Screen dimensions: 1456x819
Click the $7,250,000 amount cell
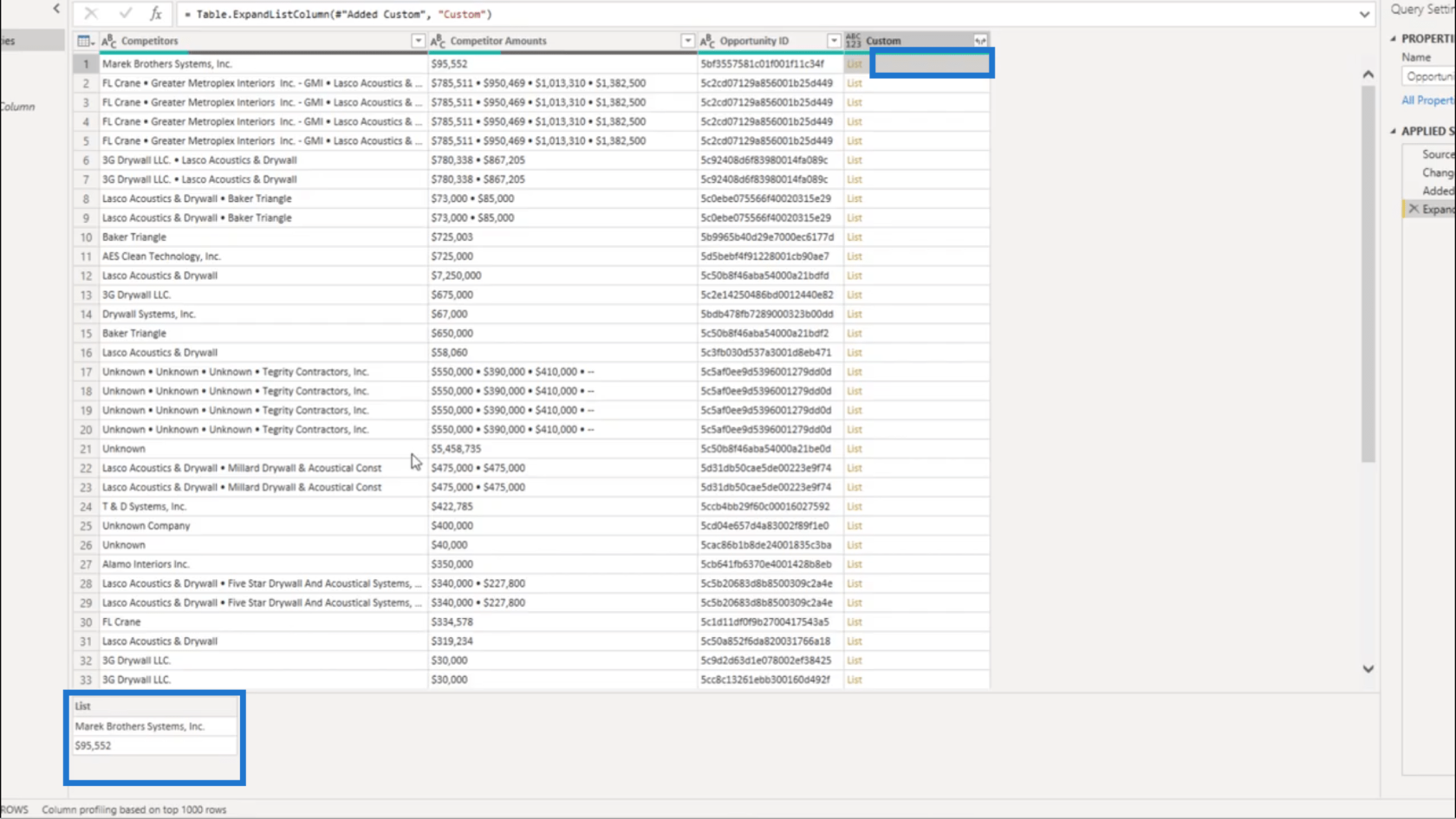562,276
